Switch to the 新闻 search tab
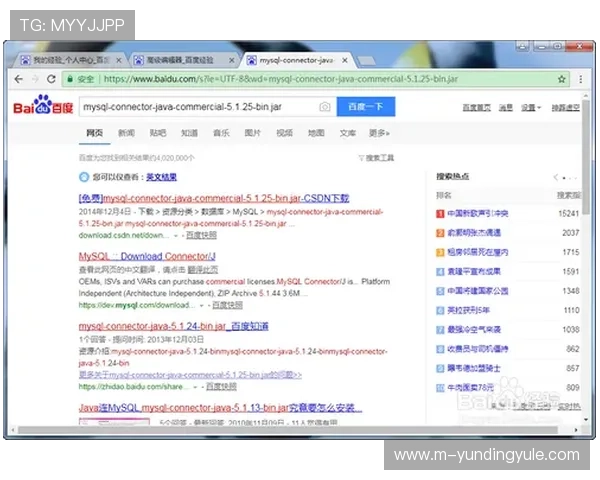 (126, 133)
